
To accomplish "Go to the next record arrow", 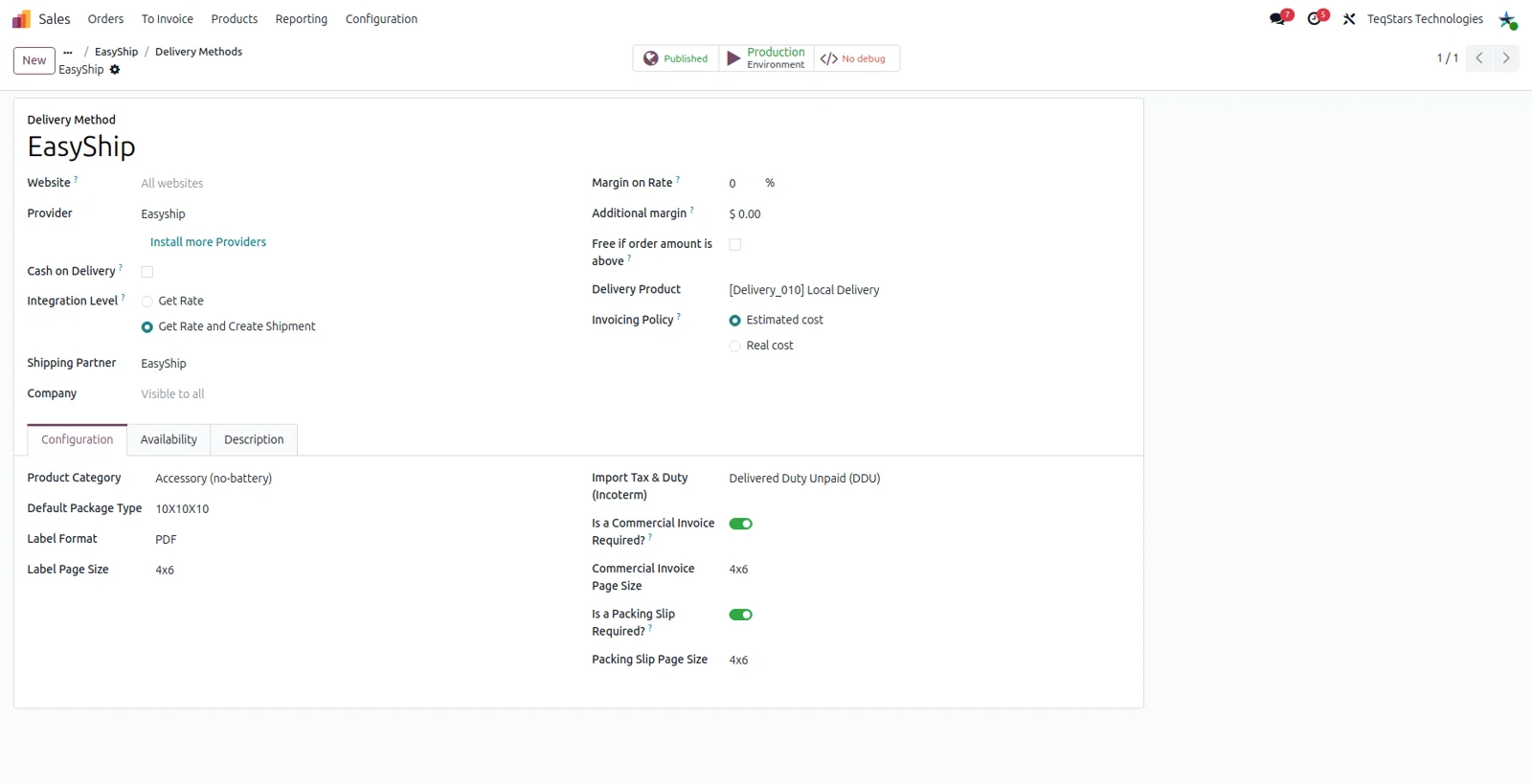I will [1506, 58].
